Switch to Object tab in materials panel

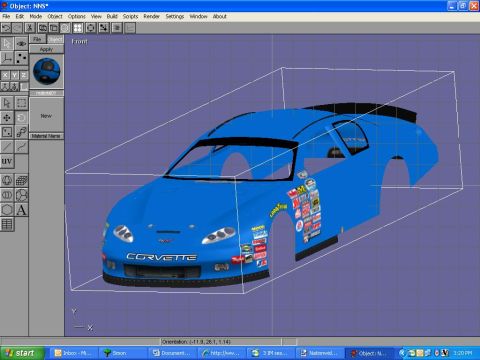pos(55,39)
